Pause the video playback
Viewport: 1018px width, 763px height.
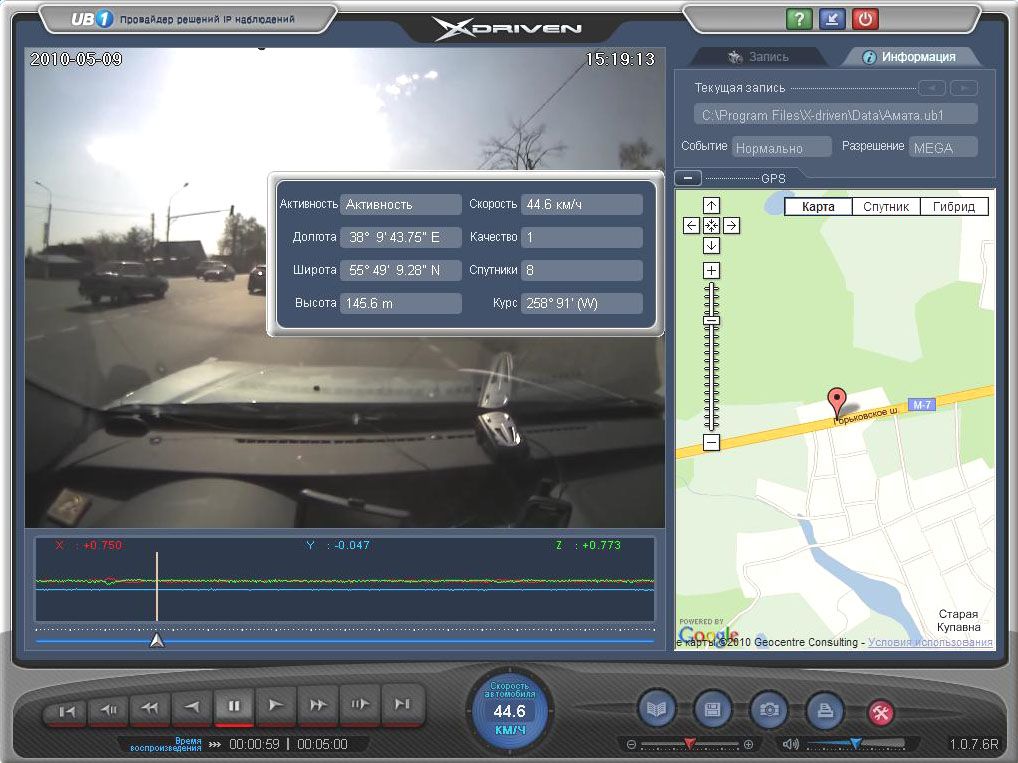point(234,707)
